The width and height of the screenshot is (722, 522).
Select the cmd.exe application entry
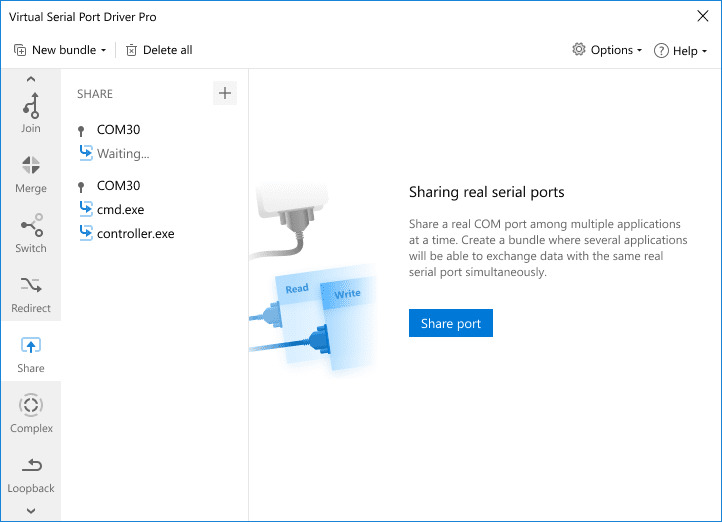pyautogui.click(x=120, y=209)
